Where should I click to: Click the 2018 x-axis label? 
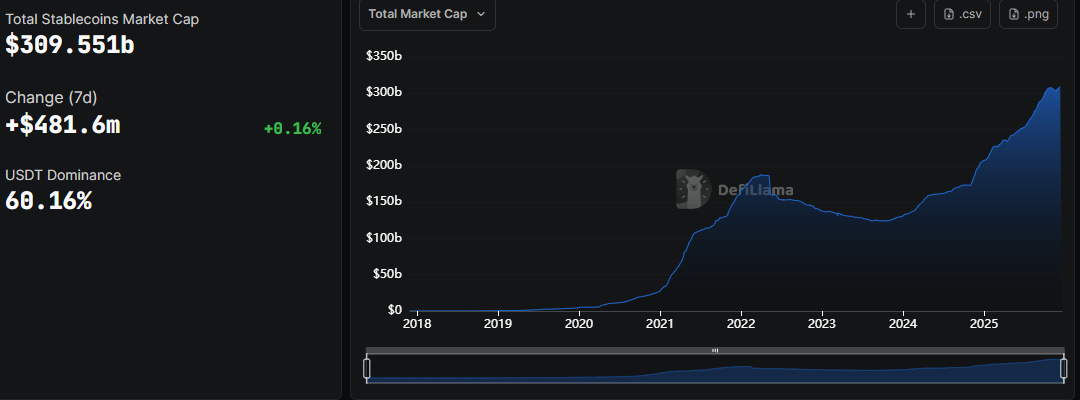coord(417,324)
